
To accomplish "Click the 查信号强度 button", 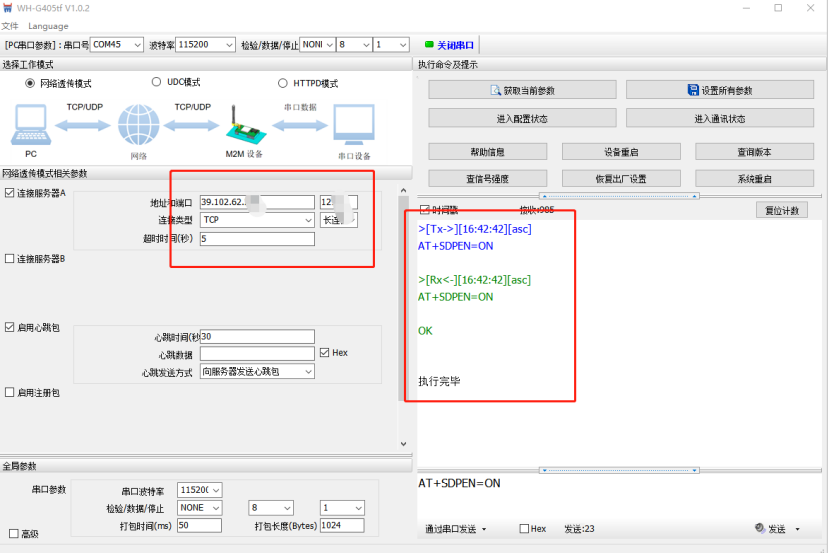I will pos(487,179).
